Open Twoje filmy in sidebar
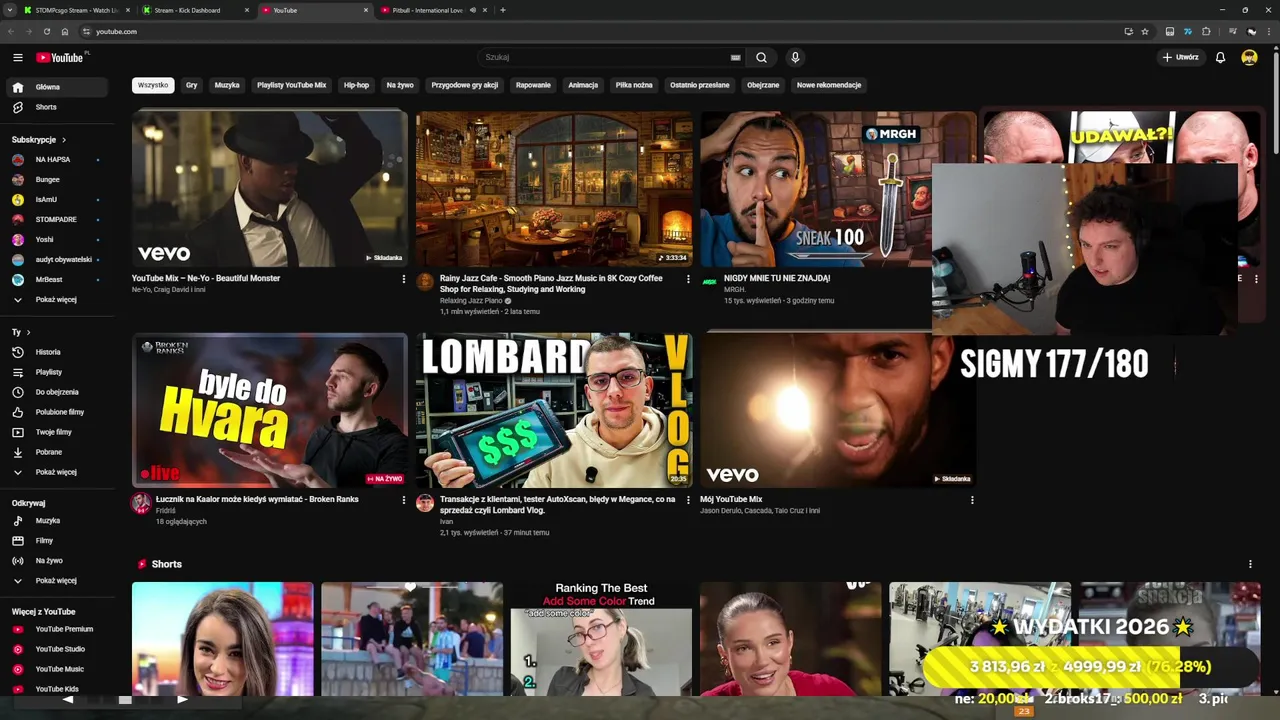The image size is (1280, 720). coord(58,432)
